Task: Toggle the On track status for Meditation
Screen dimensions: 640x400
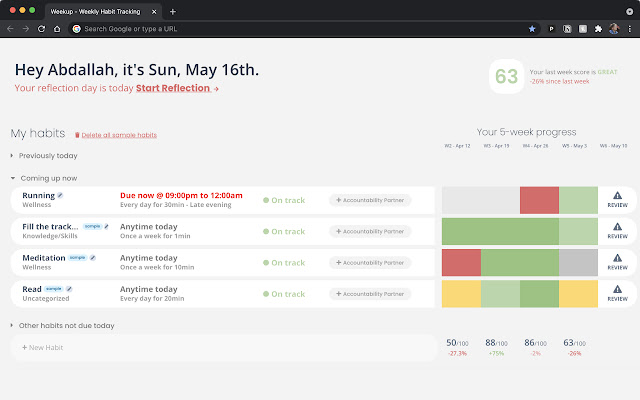Action: coord(283,263)
